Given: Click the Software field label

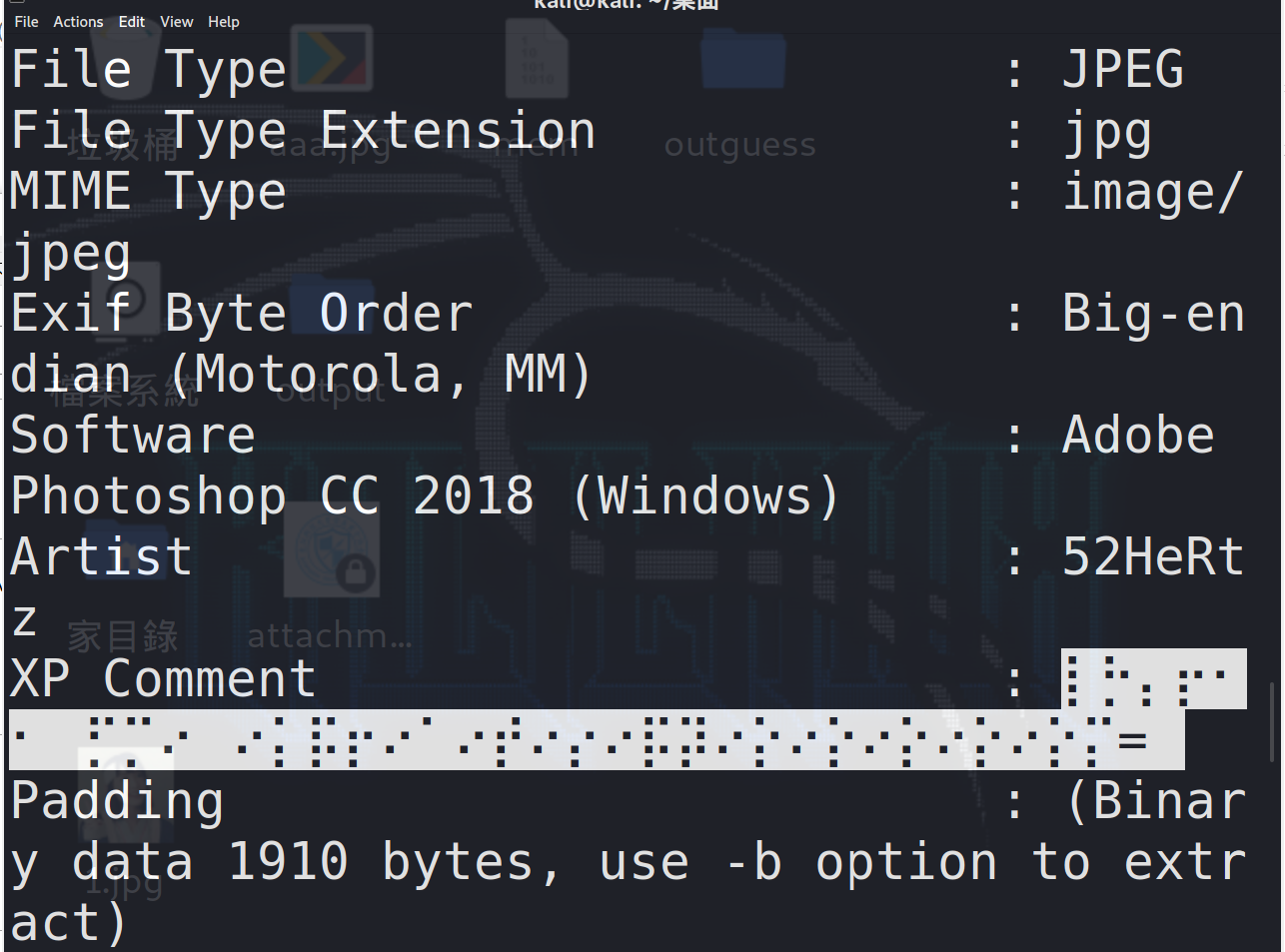Looking at the screenshot, I should [133, 436].
